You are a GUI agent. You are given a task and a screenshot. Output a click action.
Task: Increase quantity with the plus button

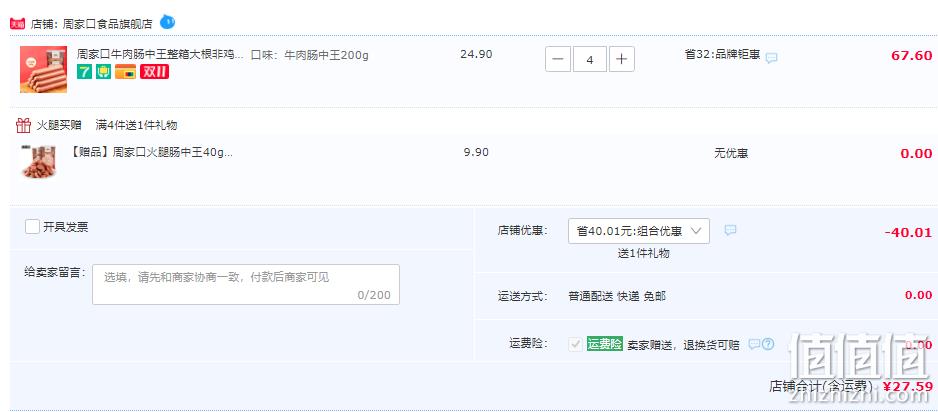tap(622, 59)
